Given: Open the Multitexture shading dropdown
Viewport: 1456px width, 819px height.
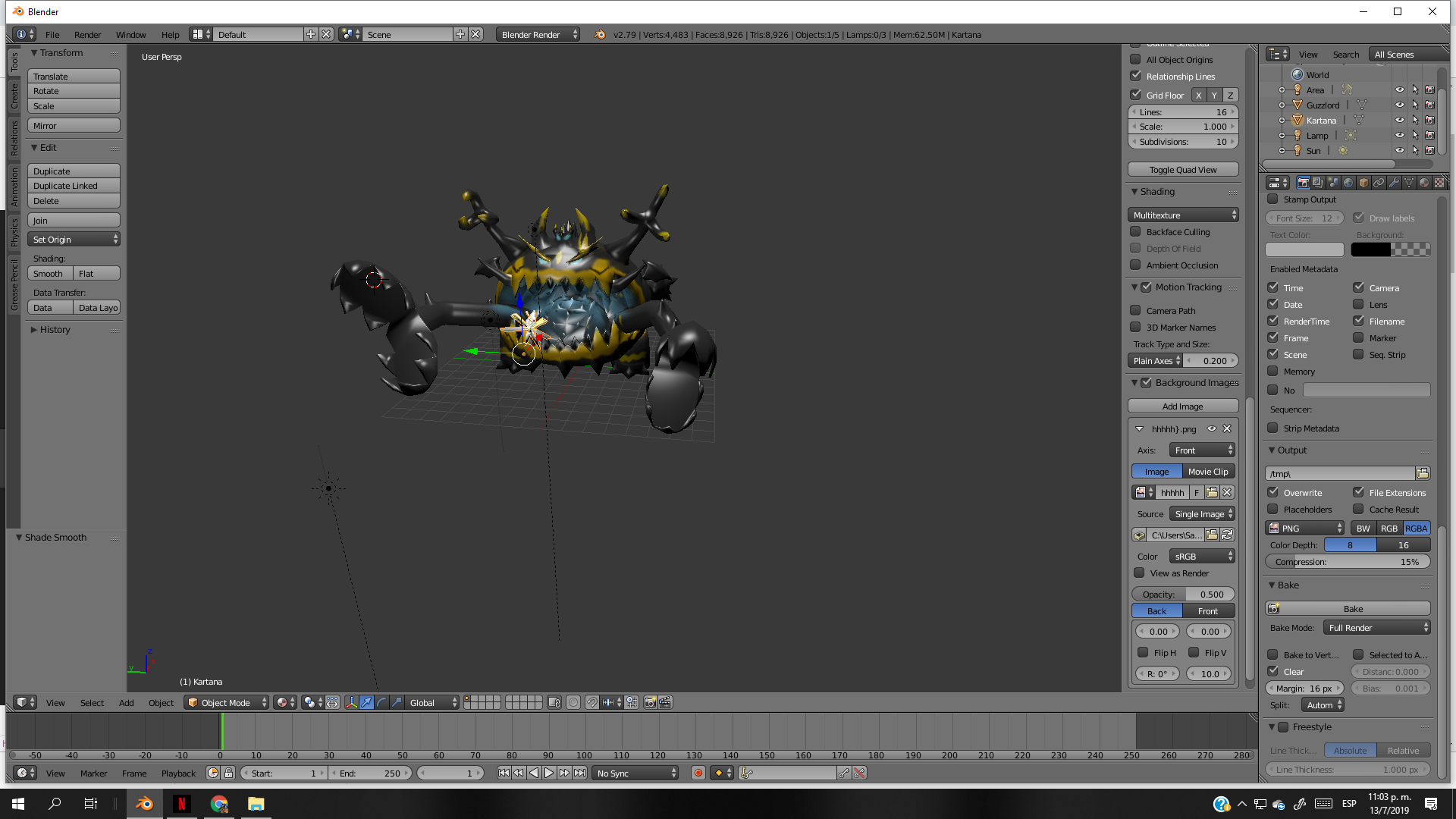Looking at the screenshot, I should [1183, 215].
